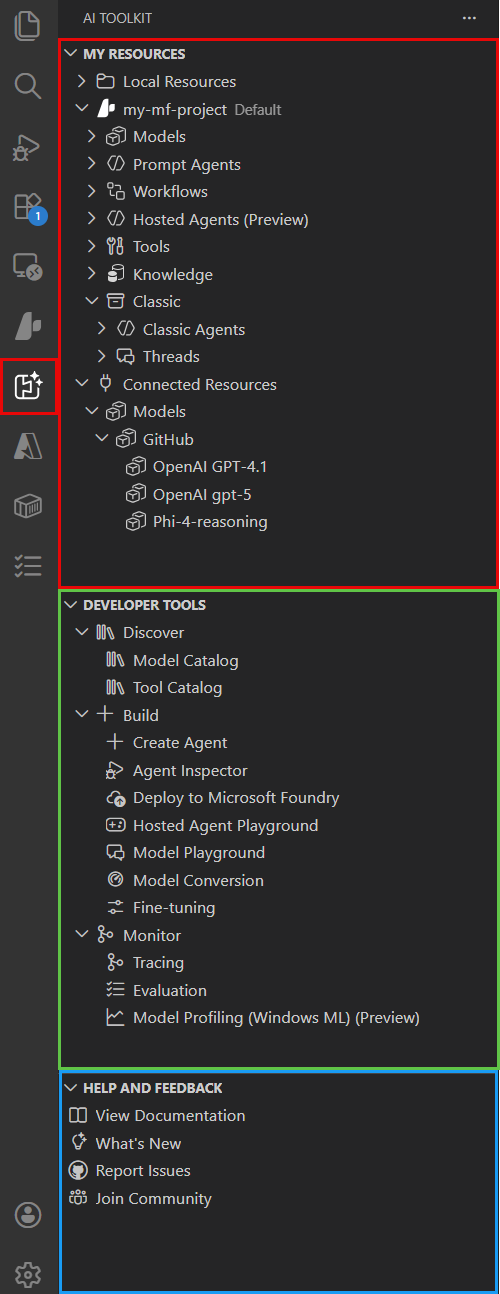Click the Model Catalog library icon
Viewport: 500px width, 1294px height.
pos(115,660)
